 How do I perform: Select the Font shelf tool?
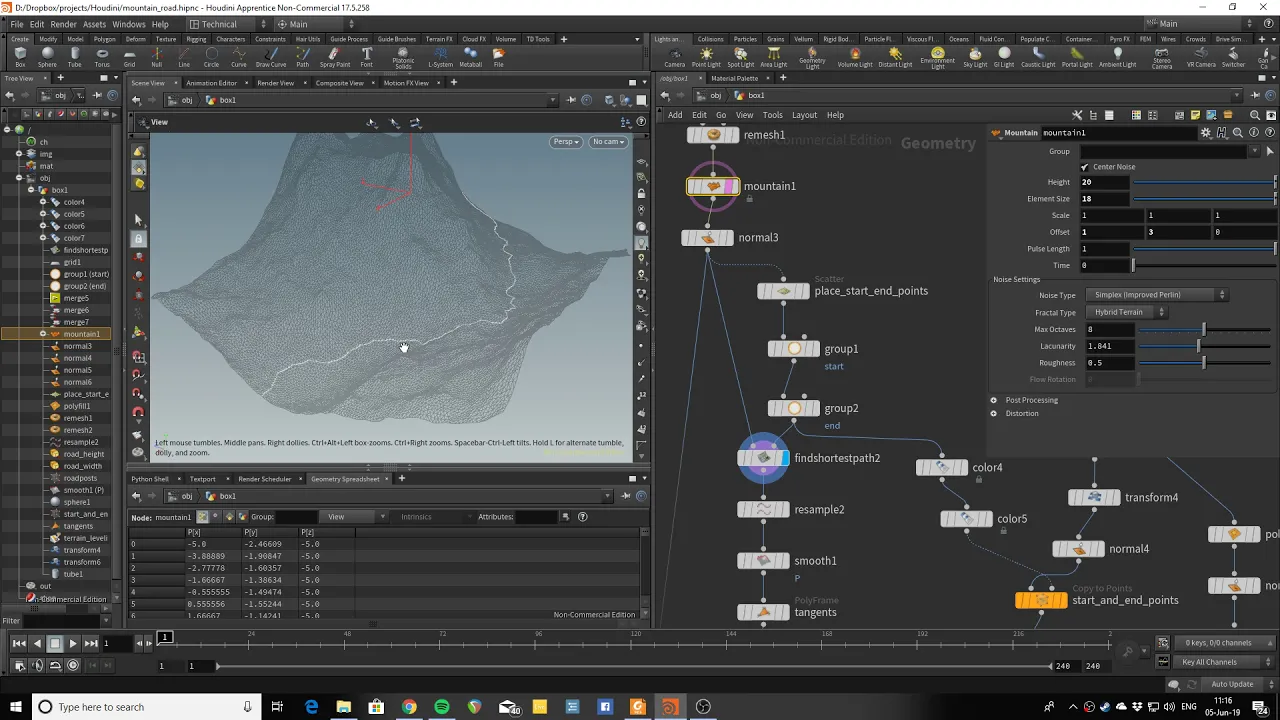click(367, 58)
